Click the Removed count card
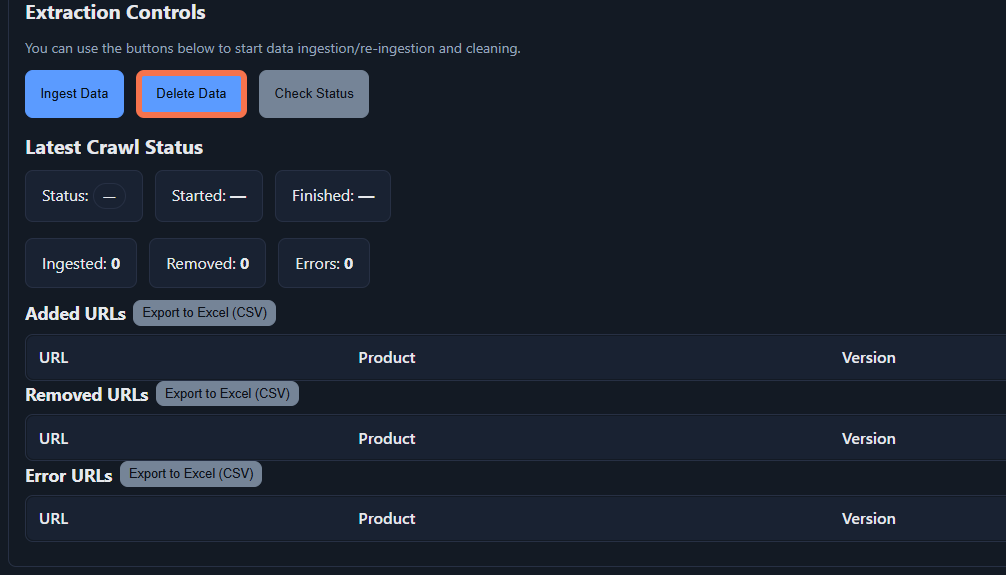The image size is (1006, 575). (x=207, y=264)
